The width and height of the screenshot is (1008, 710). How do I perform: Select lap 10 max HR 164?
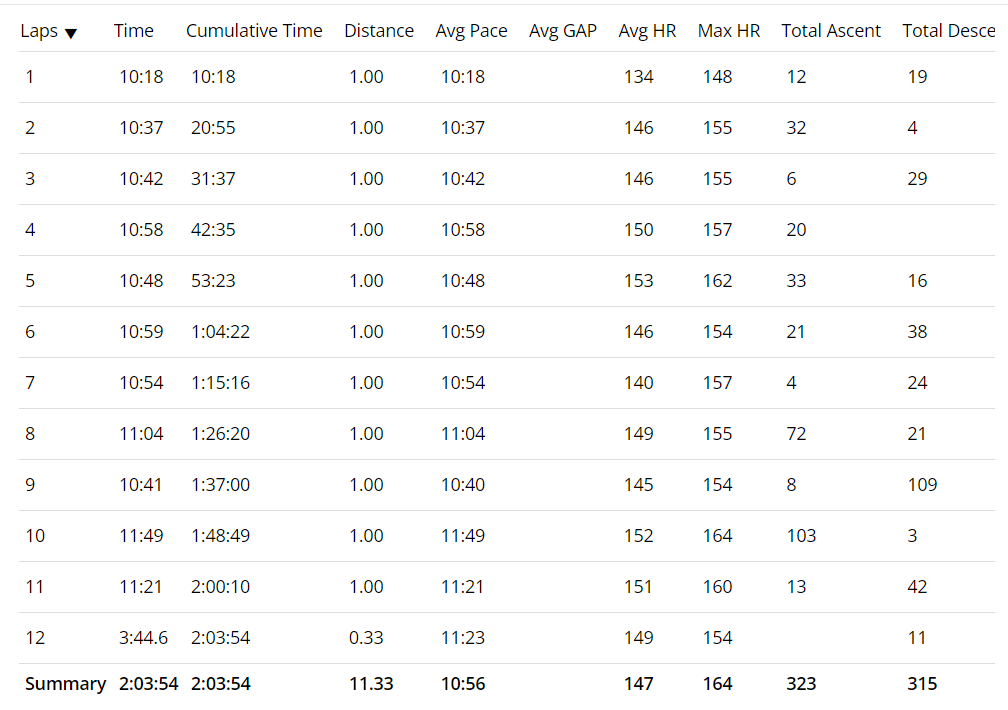pyautogui.click(x=717, y=536)
